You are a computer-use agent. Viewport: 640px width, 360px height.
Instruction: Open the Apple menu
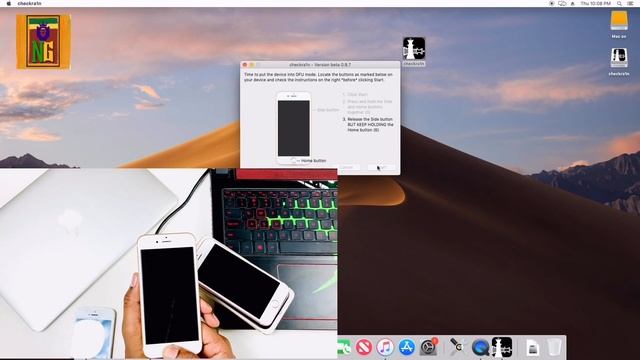click(x=9, y=3)
